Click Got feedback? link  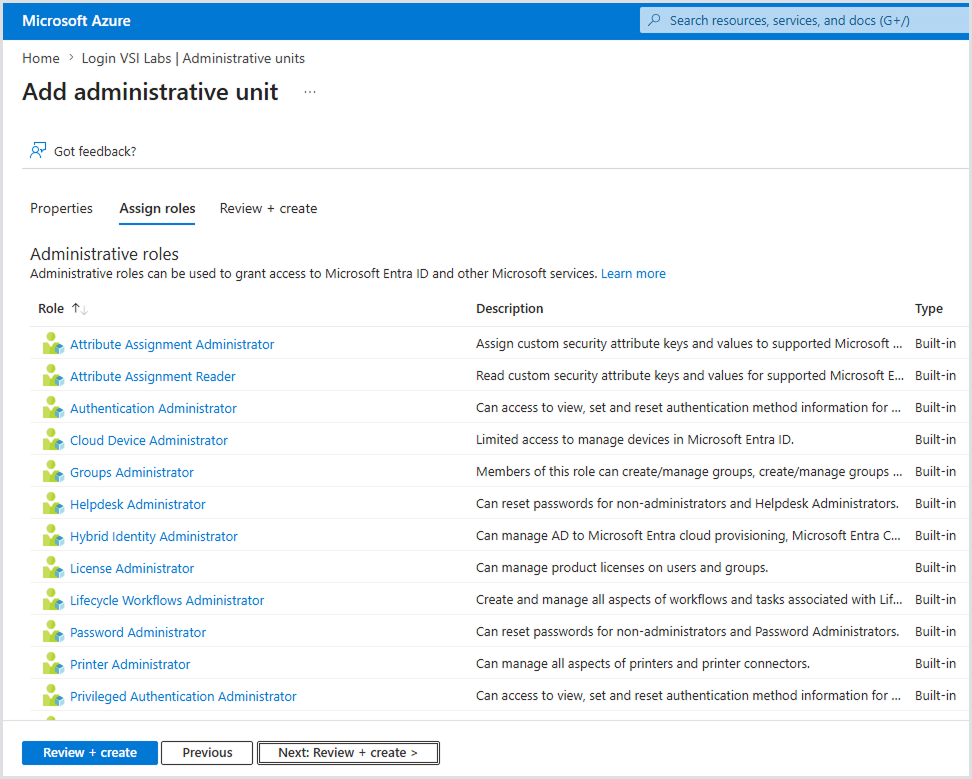coord(95,151)
